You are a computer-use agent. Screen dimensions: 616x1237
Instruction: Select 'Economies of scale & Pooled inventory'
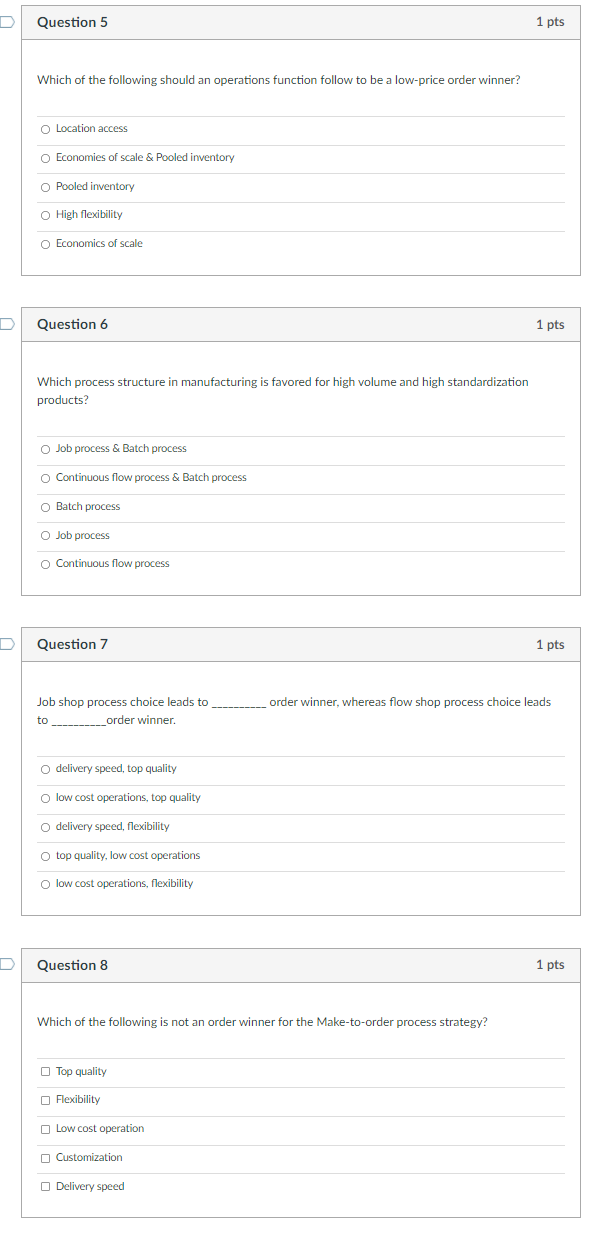coord(45,157)
